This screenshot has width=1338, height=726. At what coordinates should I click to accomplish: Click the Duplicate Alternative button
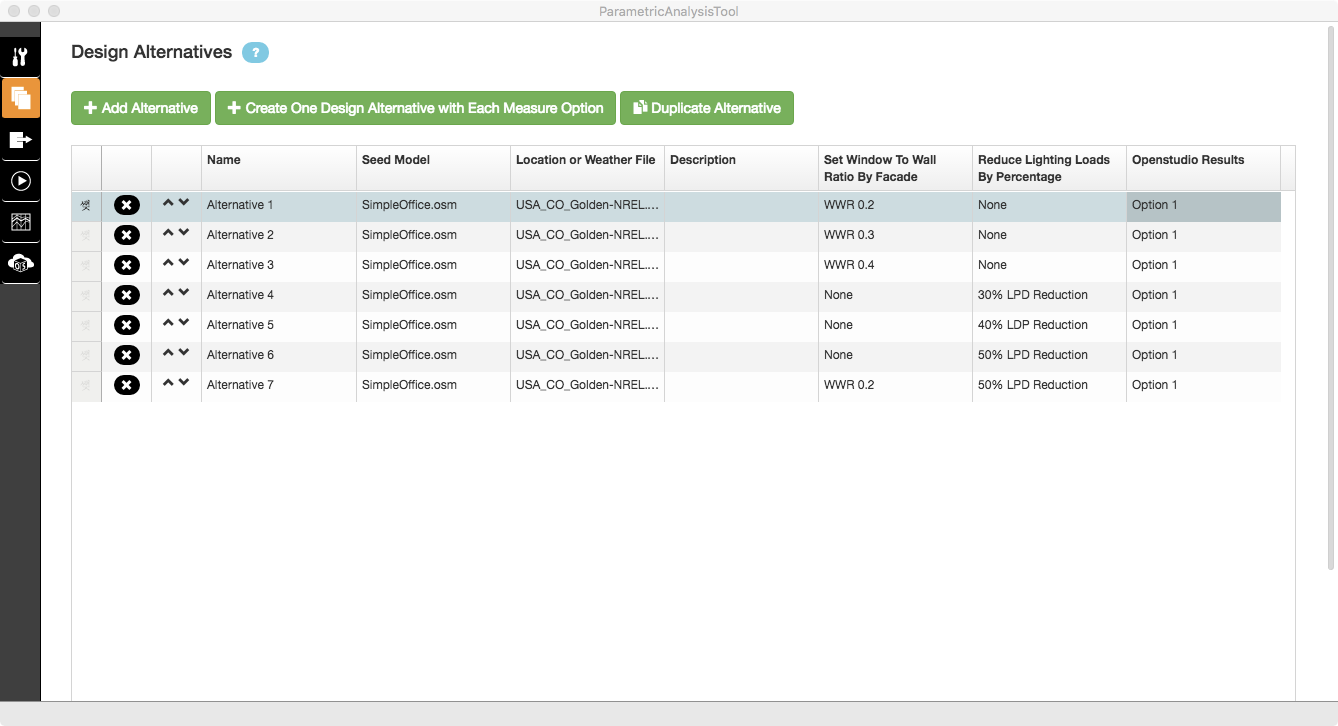[x=707, y=108]
